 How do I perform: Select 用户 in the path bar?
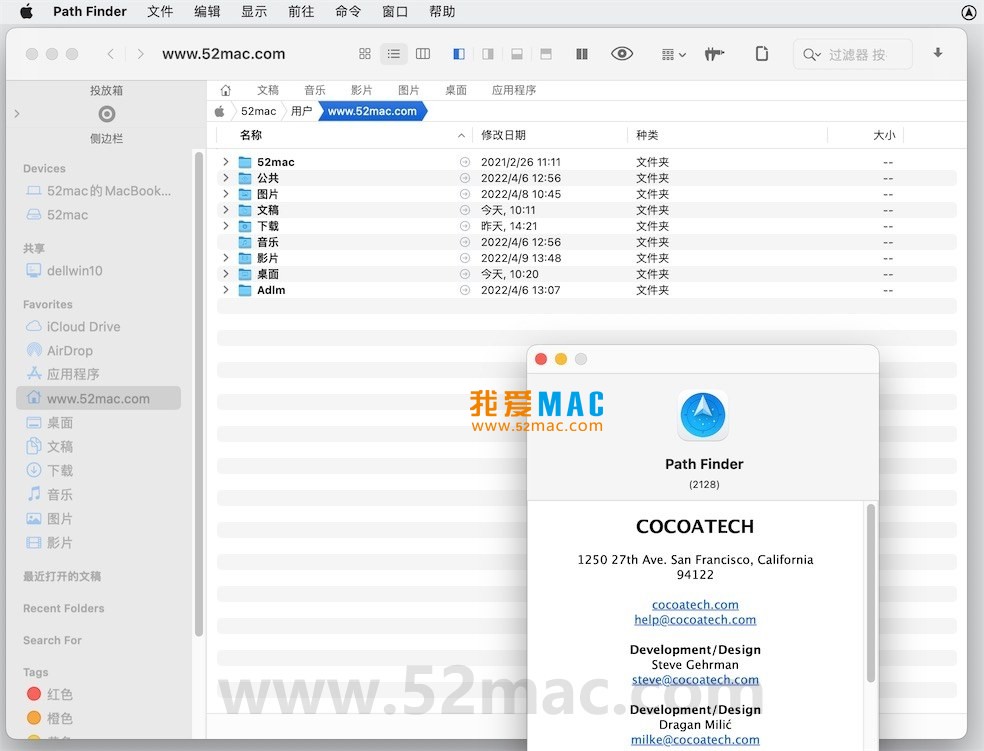pos(301,112)
